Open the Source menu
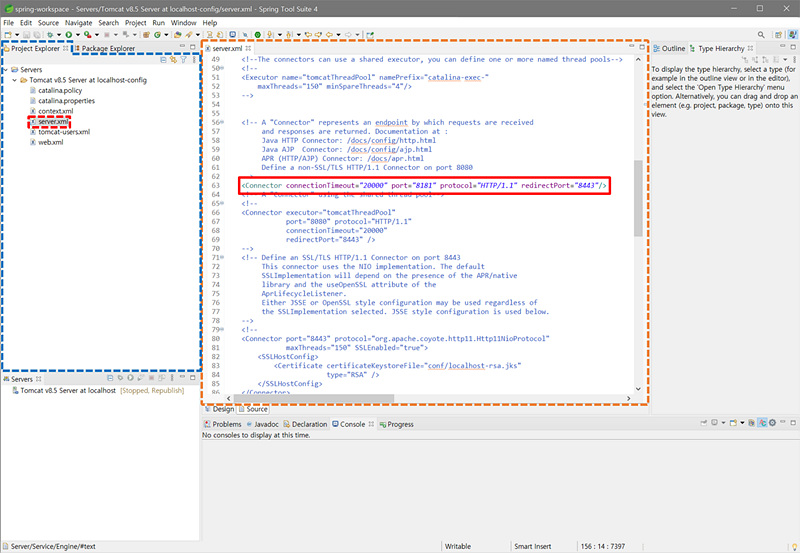This screenshot has height=553, width=800. (x=48, y=22)
